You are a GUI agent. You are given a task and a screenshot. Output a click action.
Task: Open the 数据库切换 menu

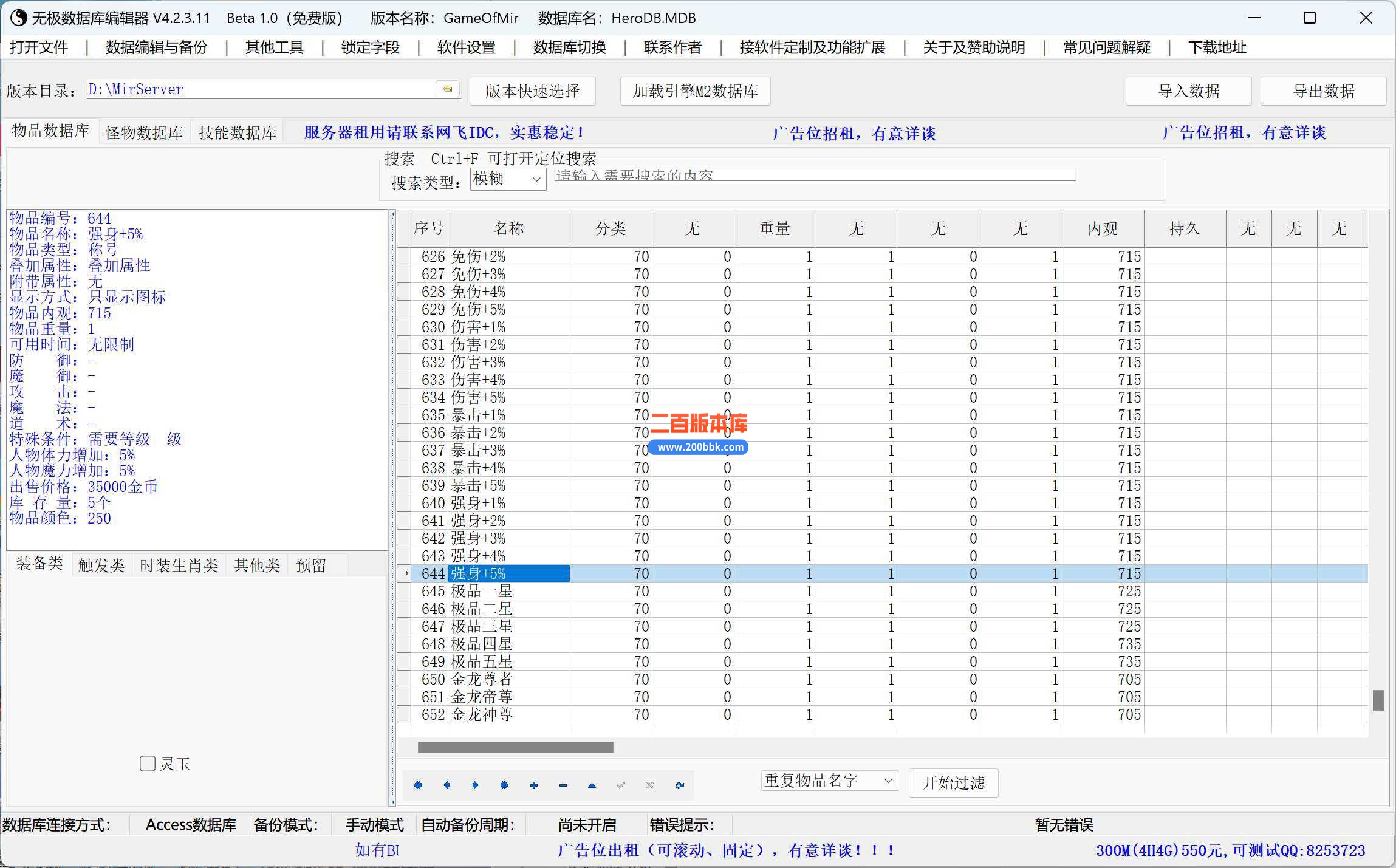[x=569, y=47]
